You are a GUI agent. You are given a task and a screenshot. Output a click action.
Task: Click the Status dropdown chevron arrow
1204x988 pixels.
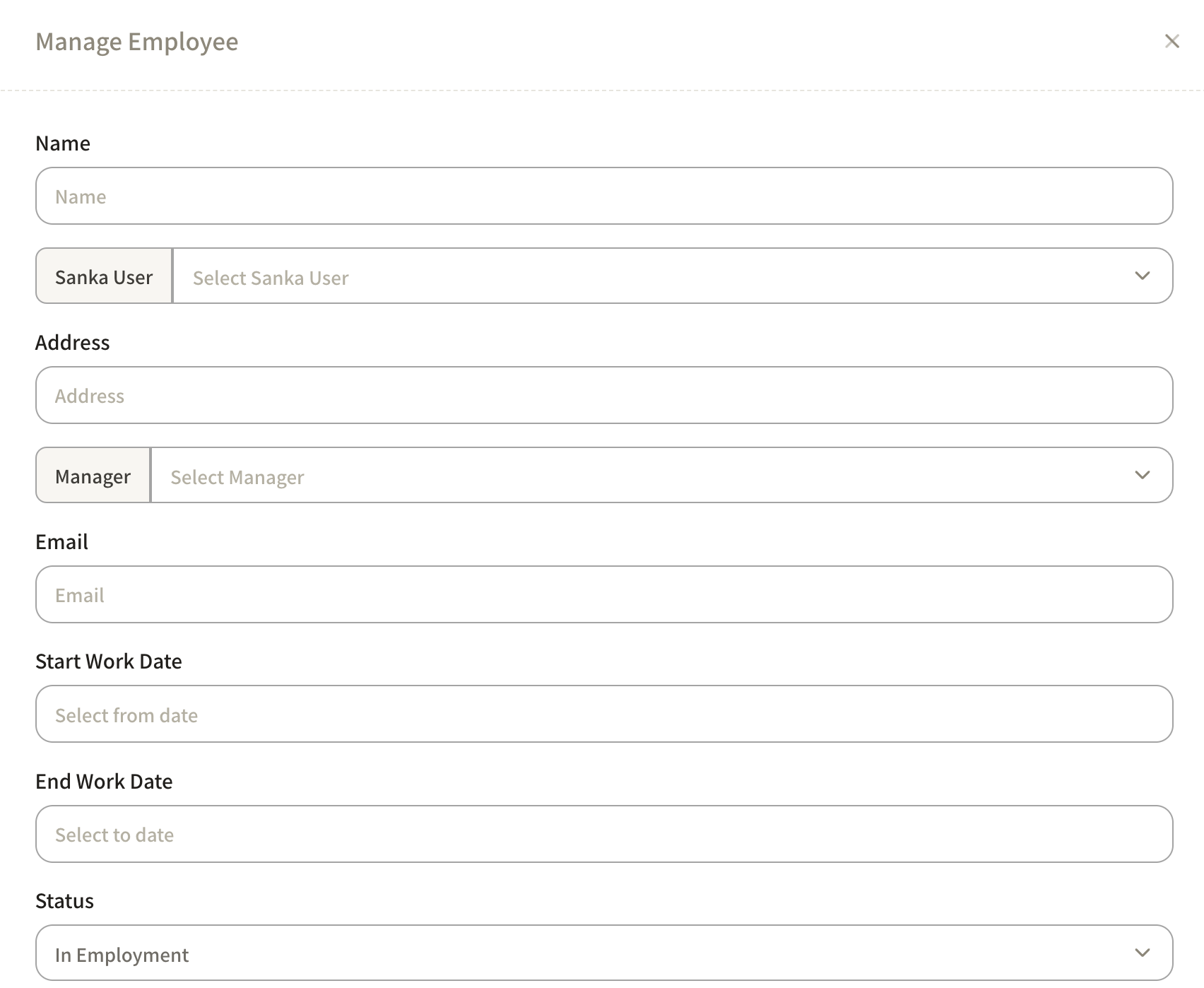pos(1142,953)
